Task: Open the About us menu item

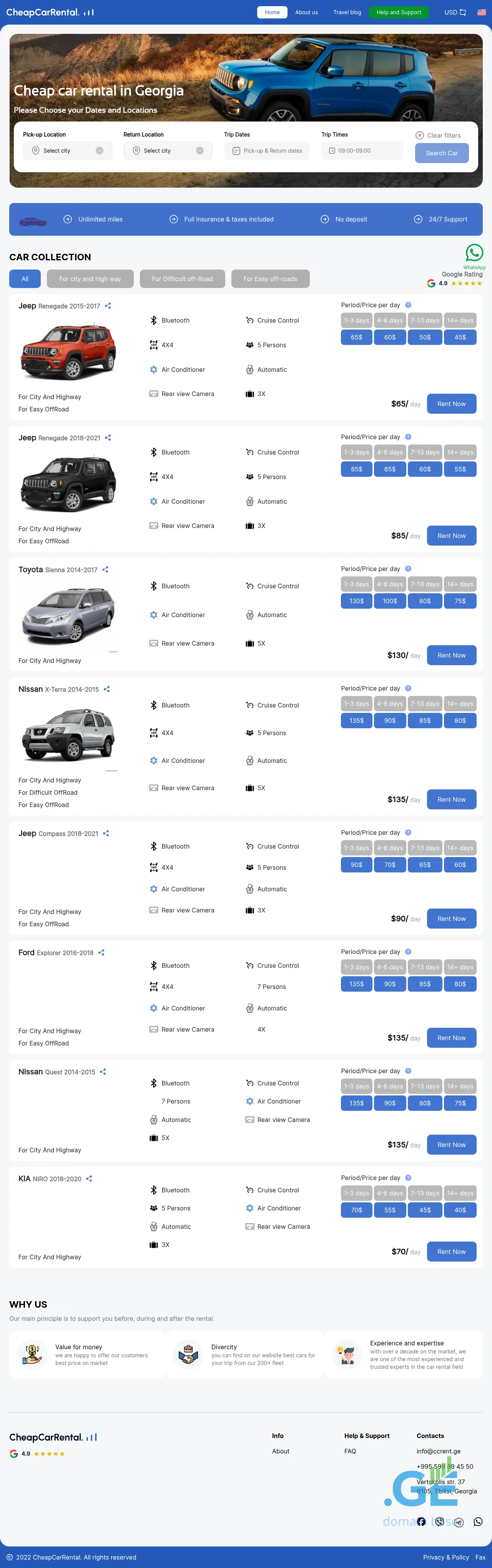Action: 306,12
